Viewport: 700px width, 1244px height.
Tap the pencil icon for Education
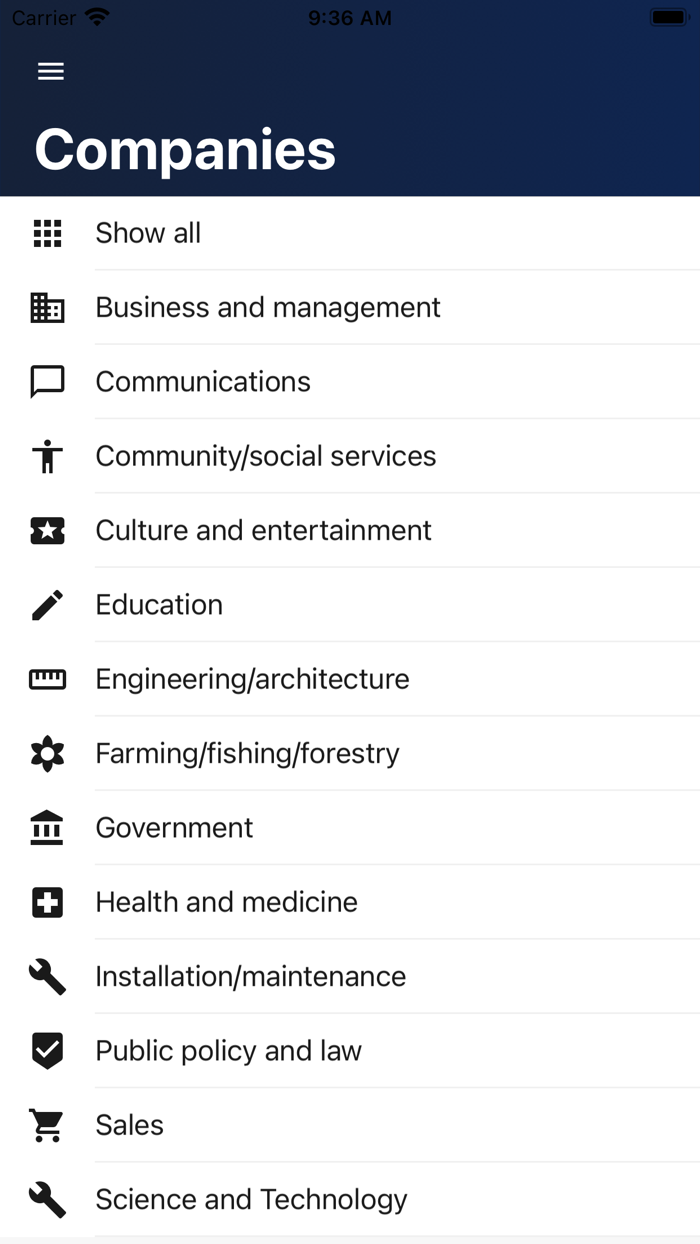47,605
